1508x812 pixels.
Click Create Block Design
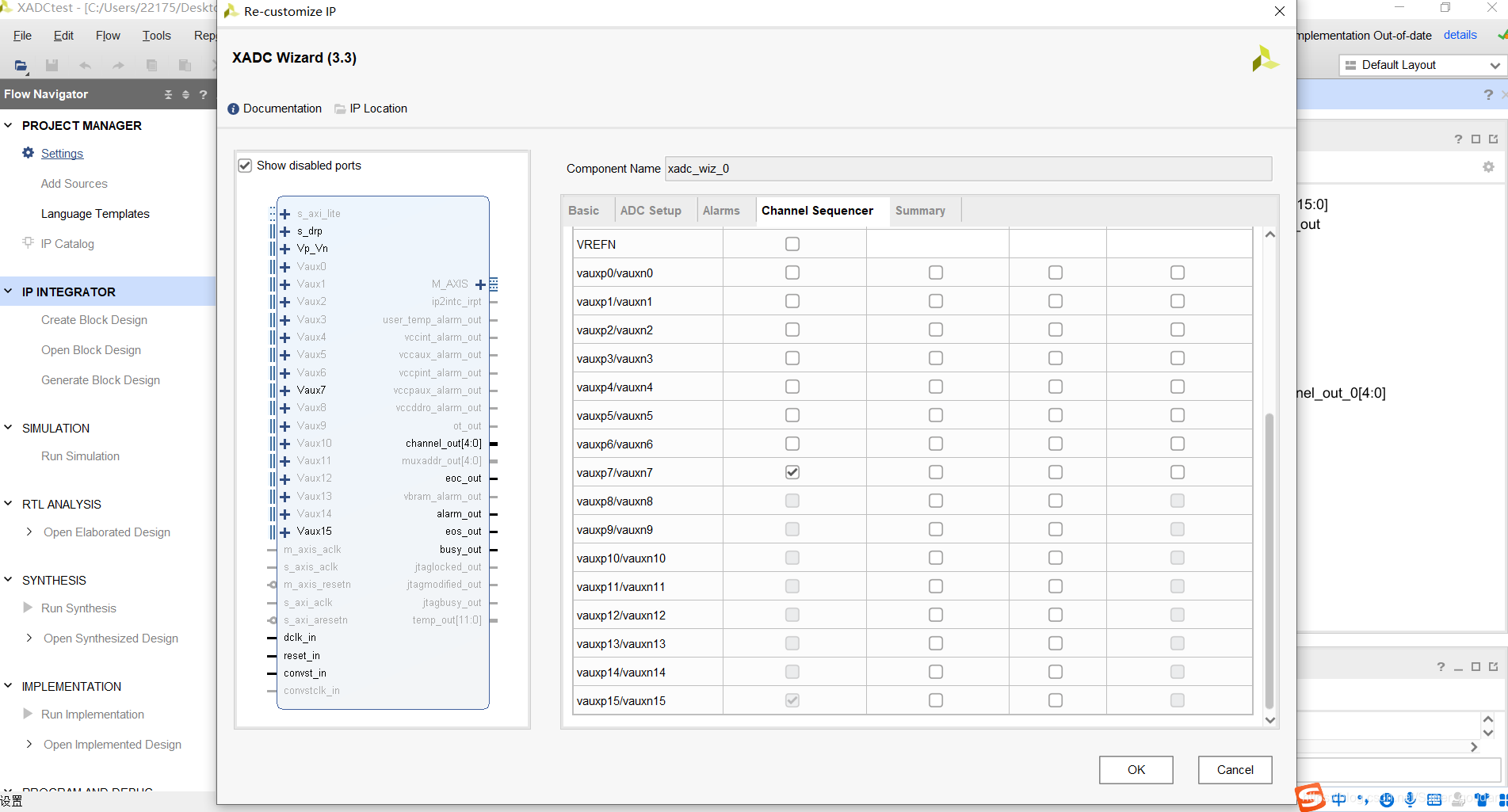(94, 320)
